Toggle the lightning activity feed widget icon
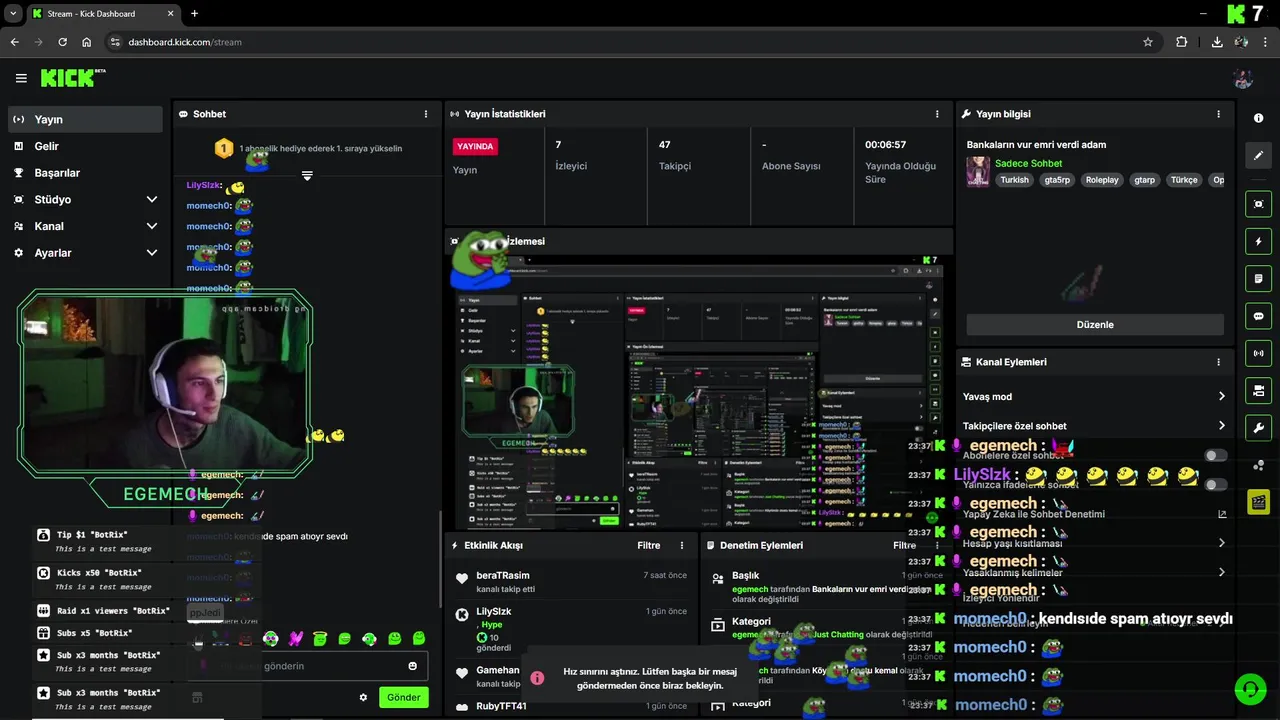 click(1258, 241)
